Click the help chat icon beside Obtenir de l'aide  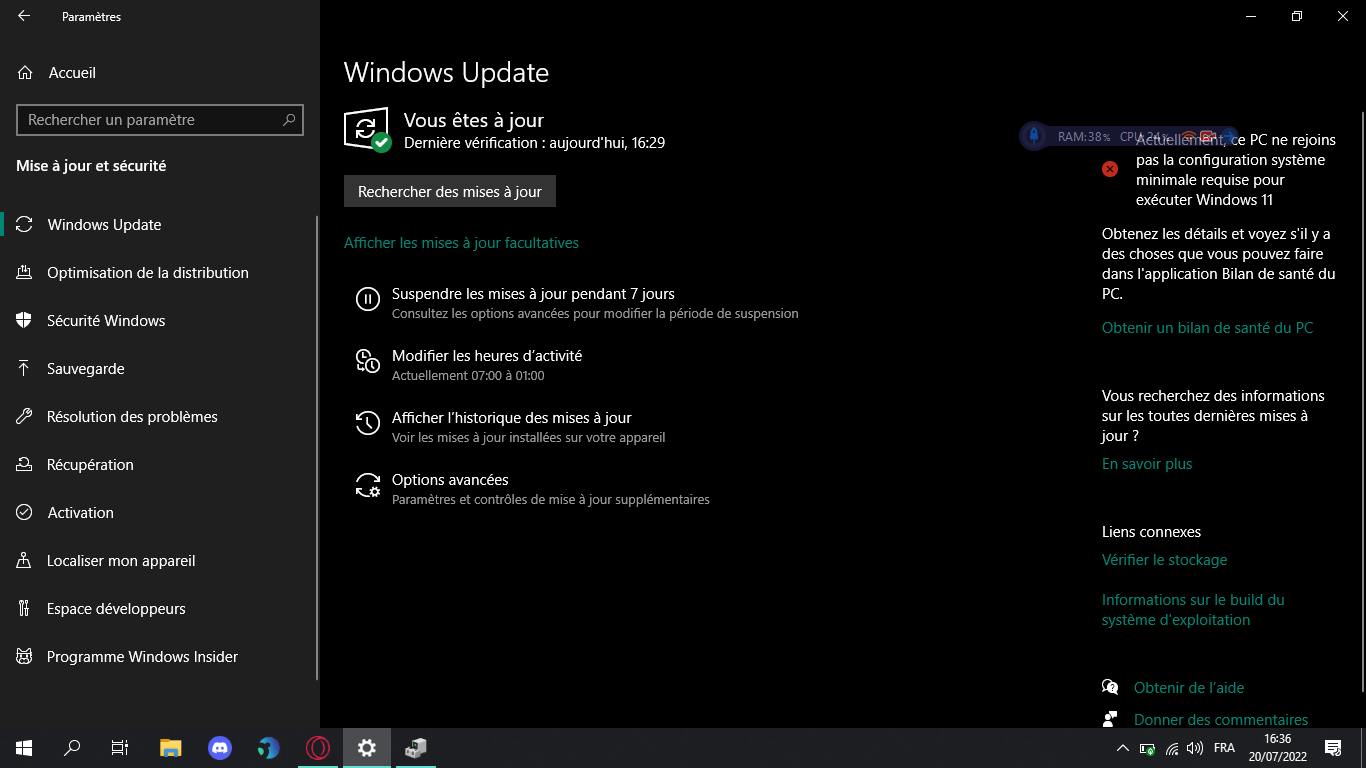(x=1110, y=687)
